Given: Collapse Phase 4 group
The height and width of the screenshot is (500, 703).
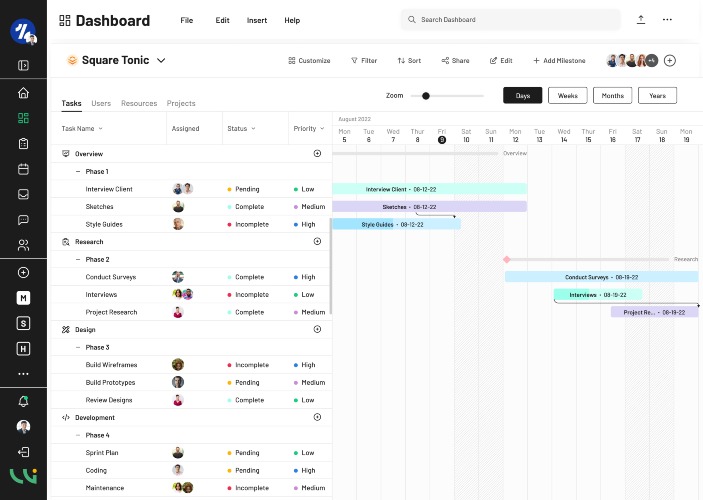Looking at the screenshot, I should coord(78,435).
